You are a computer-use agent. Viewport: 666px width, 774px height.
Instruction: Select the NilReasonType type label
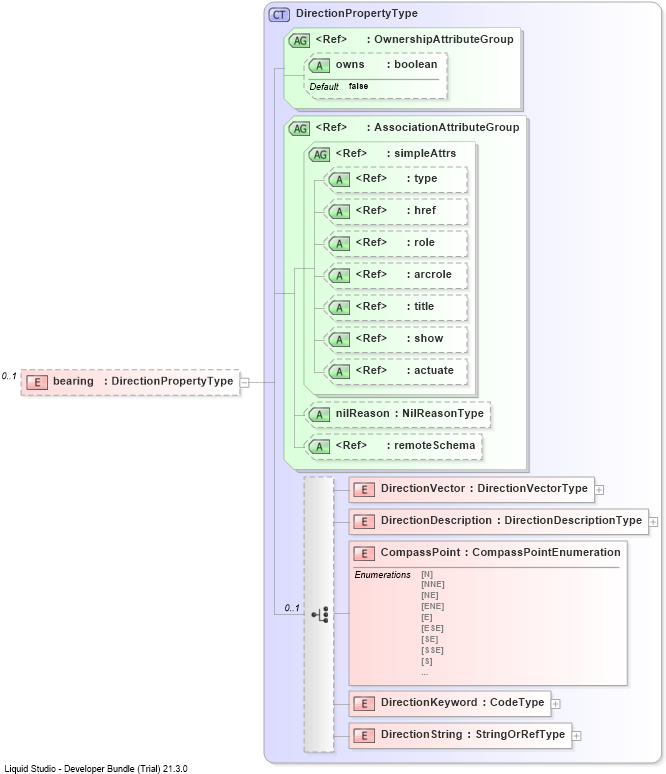443,413
